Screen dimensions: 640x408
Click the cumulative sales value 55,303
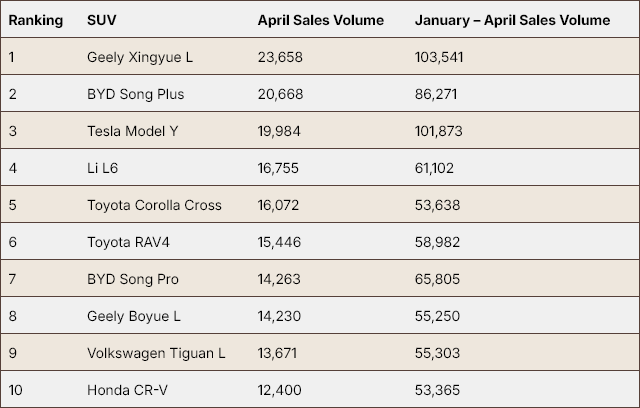[437, 353]
